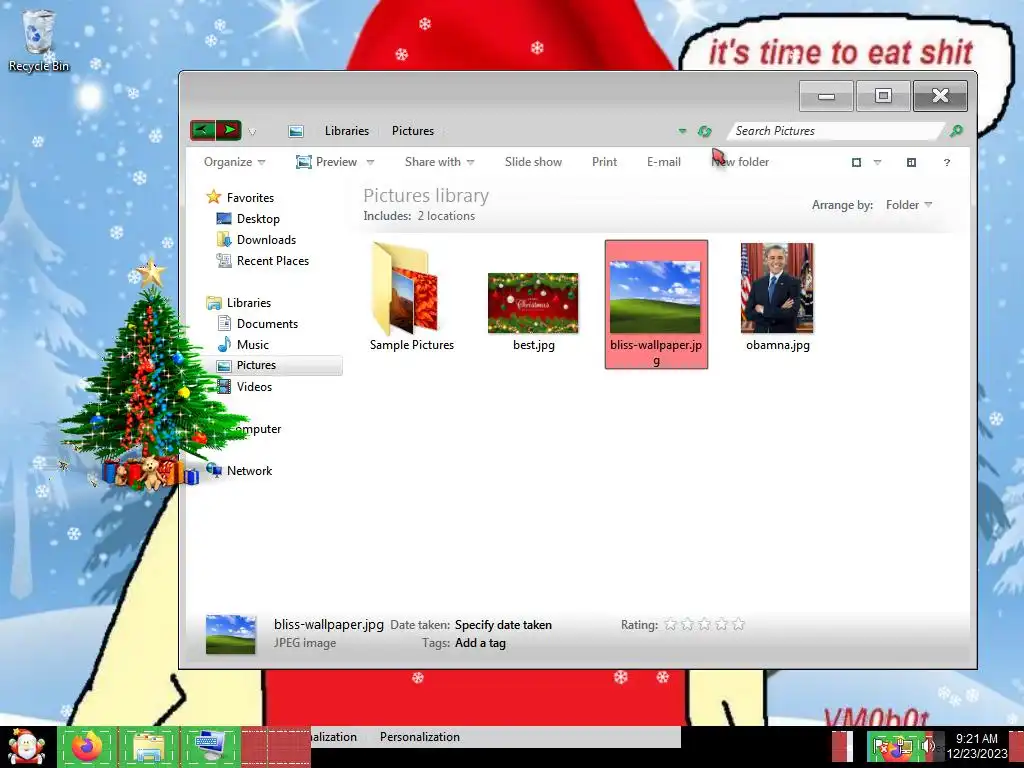
Task: Select the Sample Pictures folder
Action: coord(411,297)
